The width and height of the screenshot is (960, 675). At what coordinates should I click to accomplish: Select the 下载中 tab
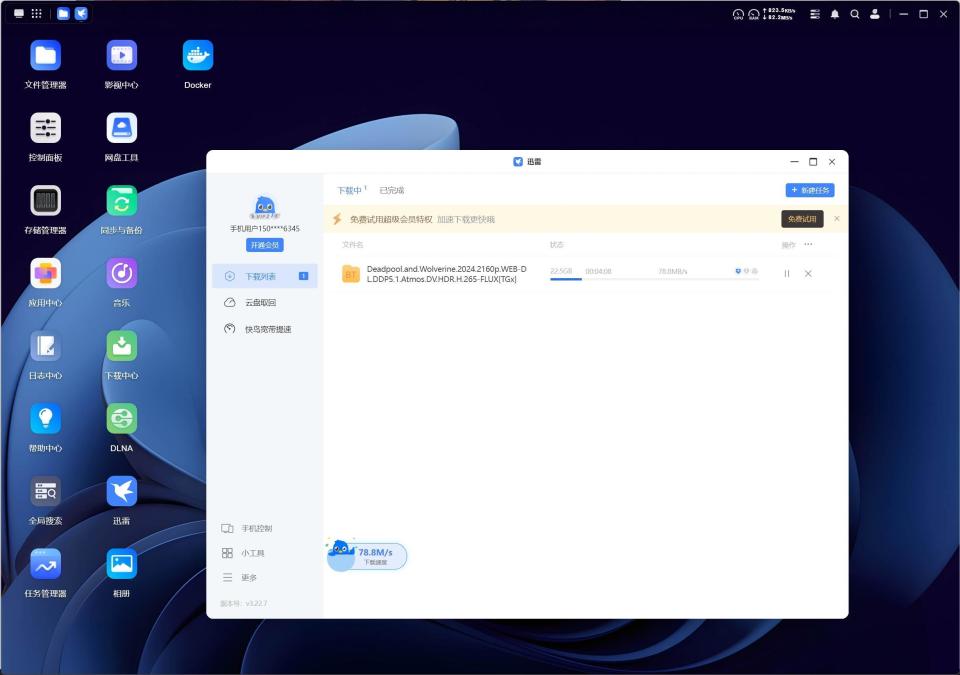[351, 190]
